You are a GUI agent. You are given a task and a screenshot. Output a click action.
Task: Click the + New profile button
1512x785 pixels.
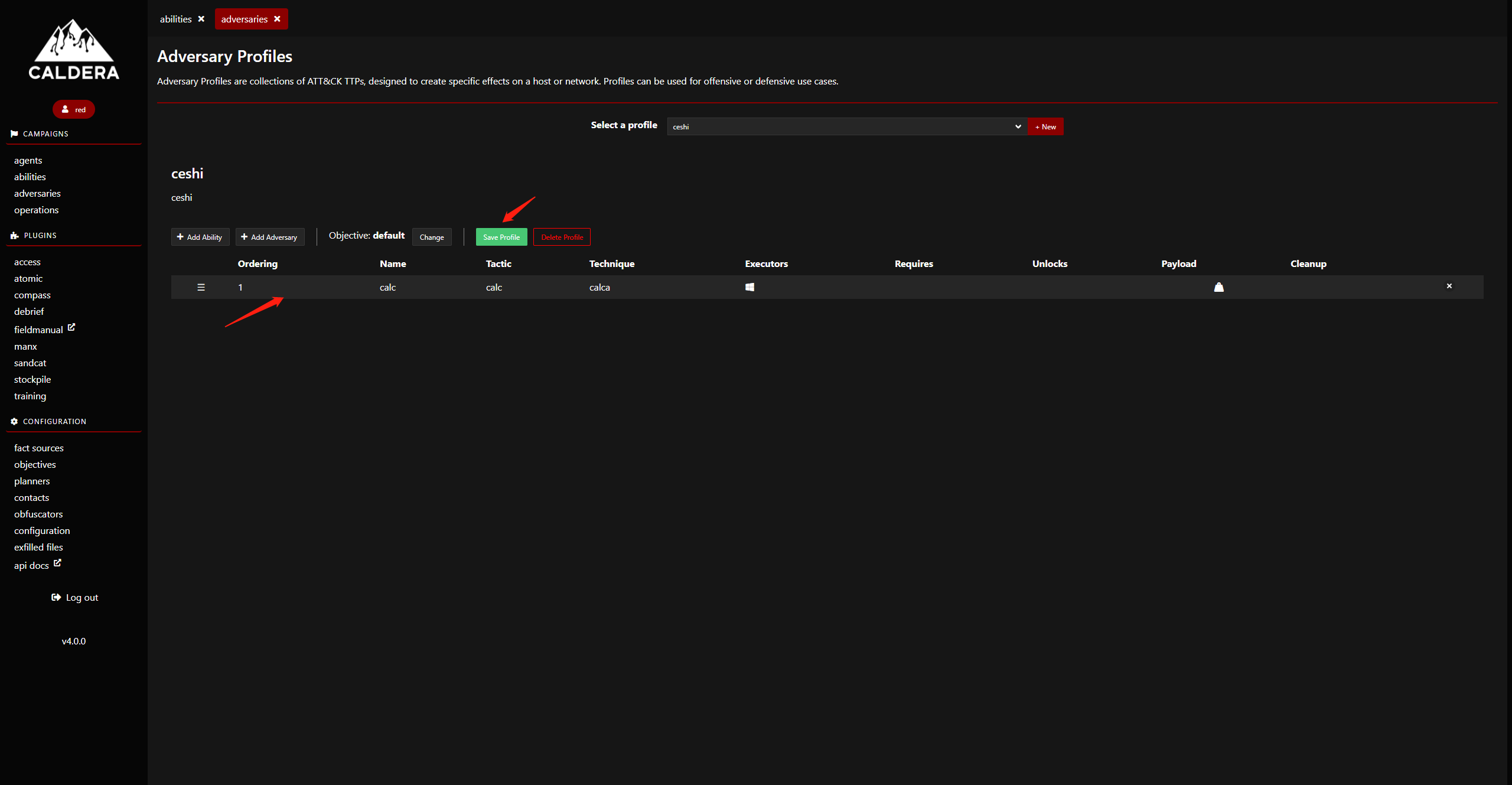(x=1045, y=126)
